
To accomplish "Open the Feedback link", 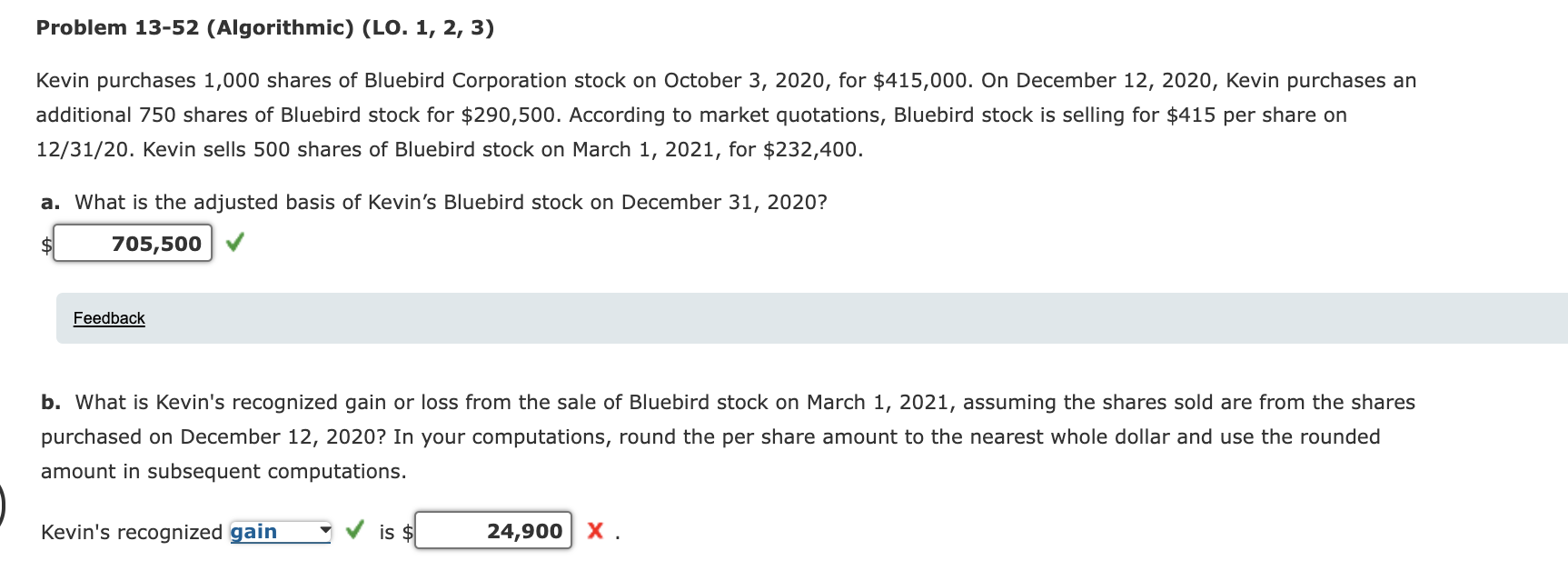I will coord(109,318).
